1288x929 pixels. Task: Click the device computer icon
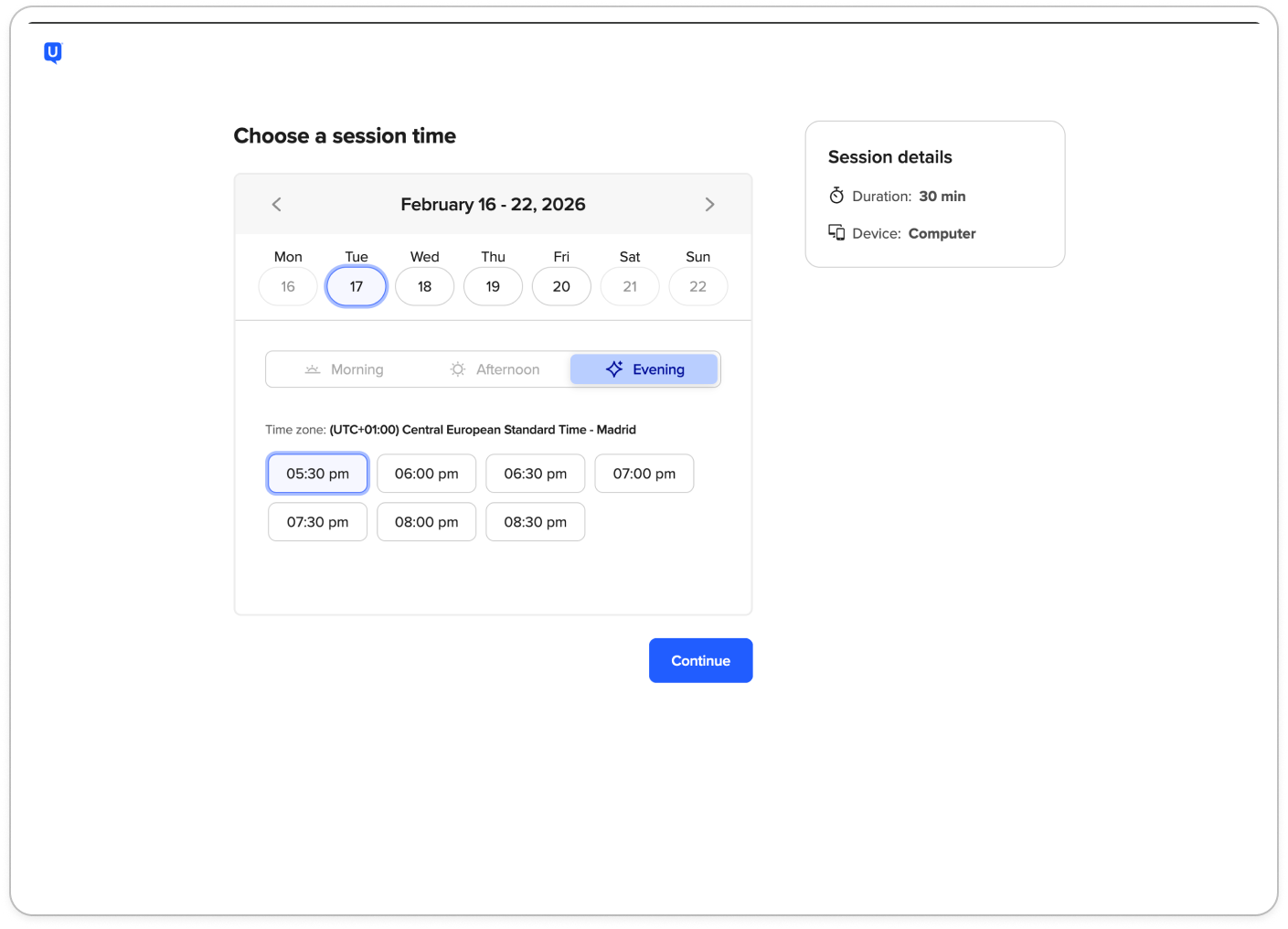[x=836, y=233]
